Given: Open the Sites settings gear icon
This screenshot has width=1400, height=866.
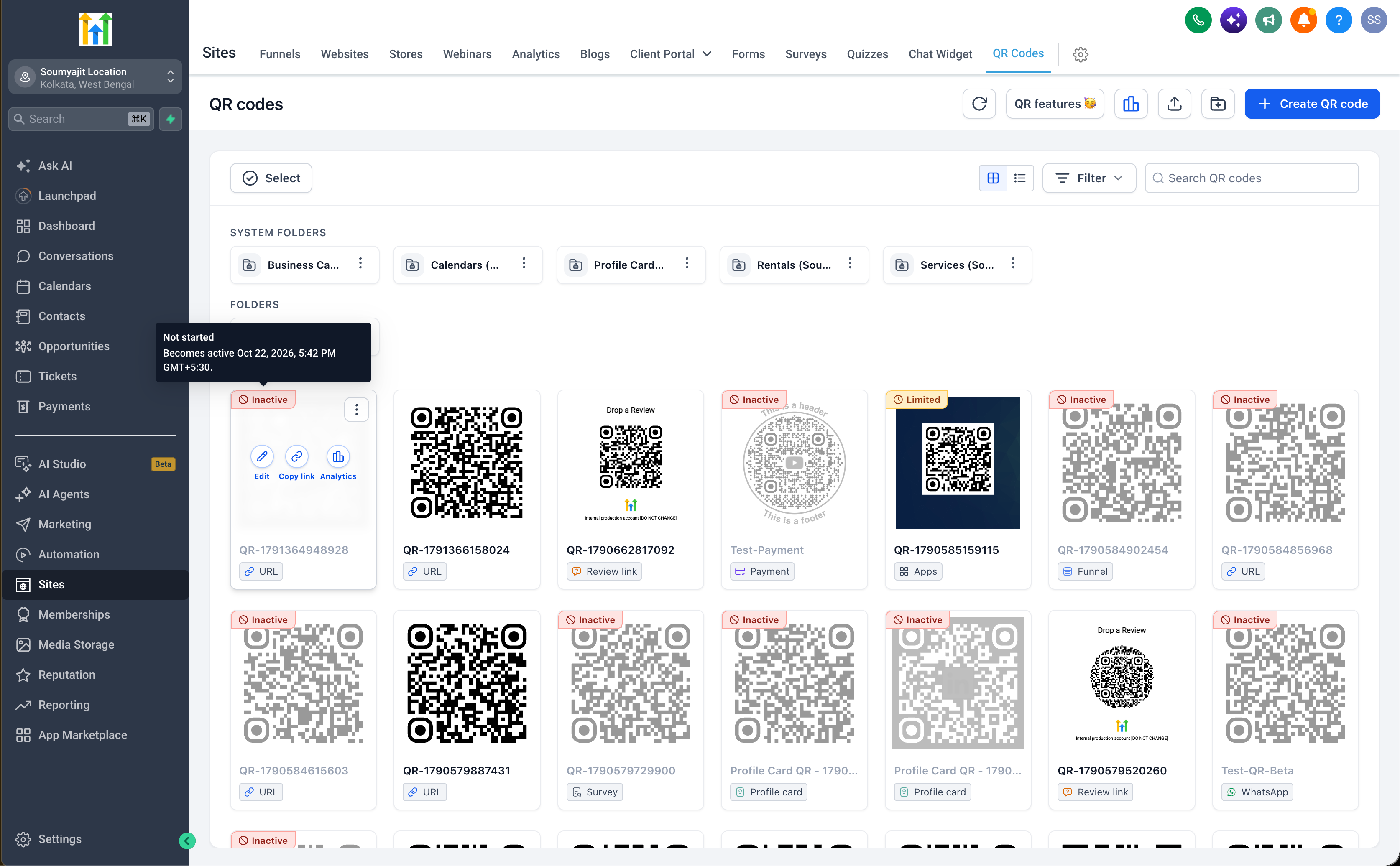Looking at the screenshot, I should coord(1080,54).
